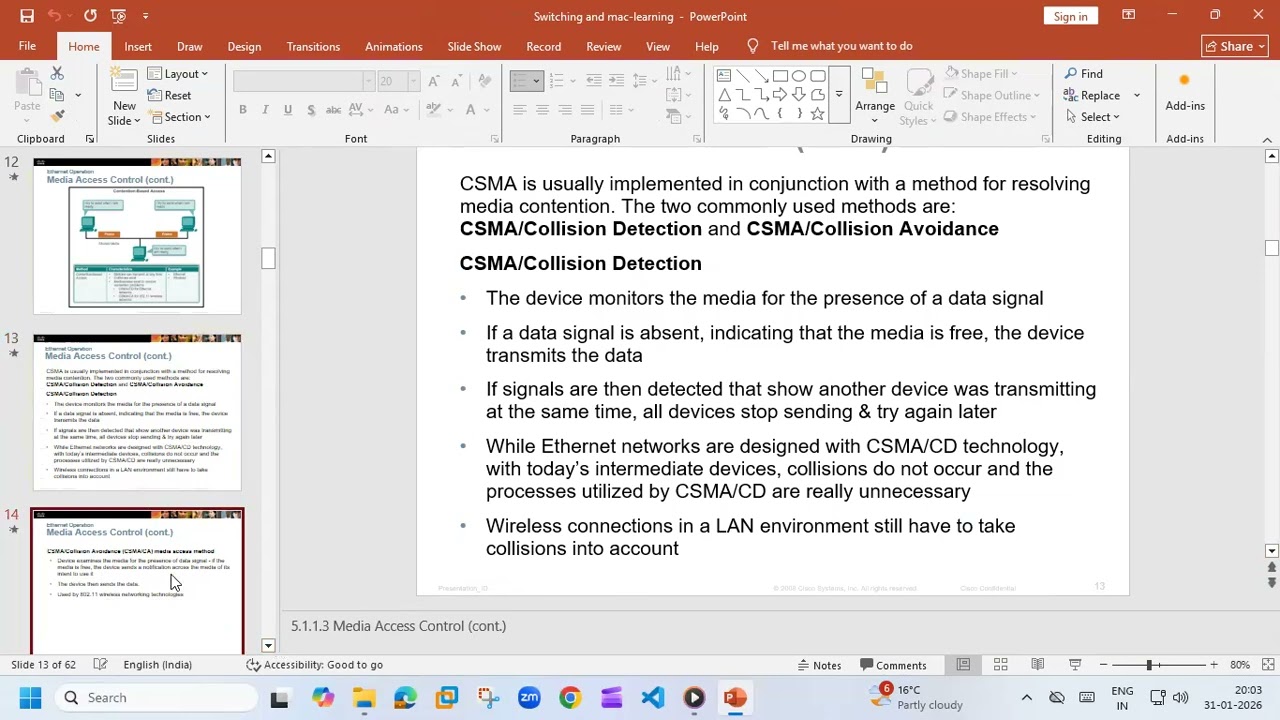
Task: Switch to the Transitions tab
Action: (x=313, y=46)
